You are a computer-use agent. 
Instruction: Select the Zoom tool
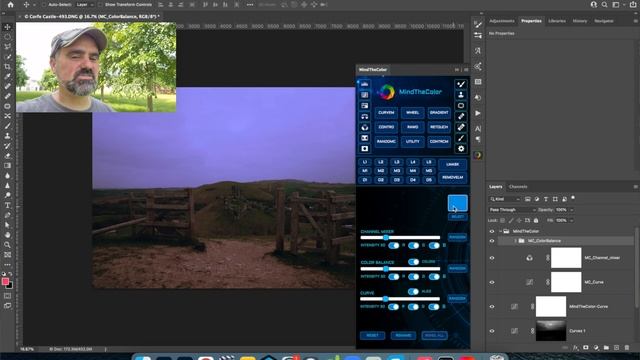tap(7, 245)
